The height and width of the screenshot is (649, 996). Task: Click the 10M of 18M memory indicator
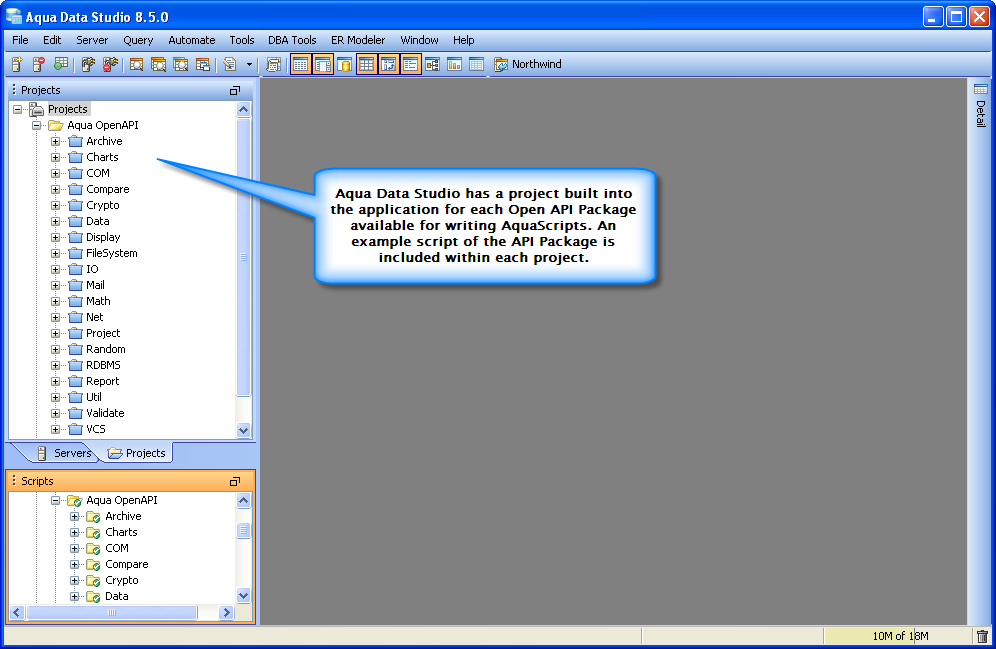coord(899,636)
